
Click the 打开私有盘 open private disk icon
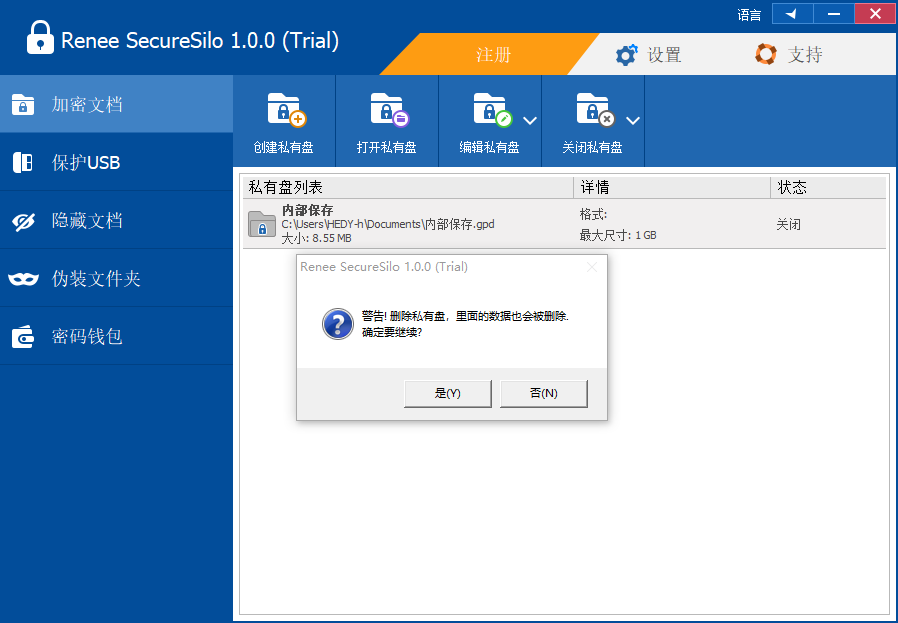(x=389, y=109)
